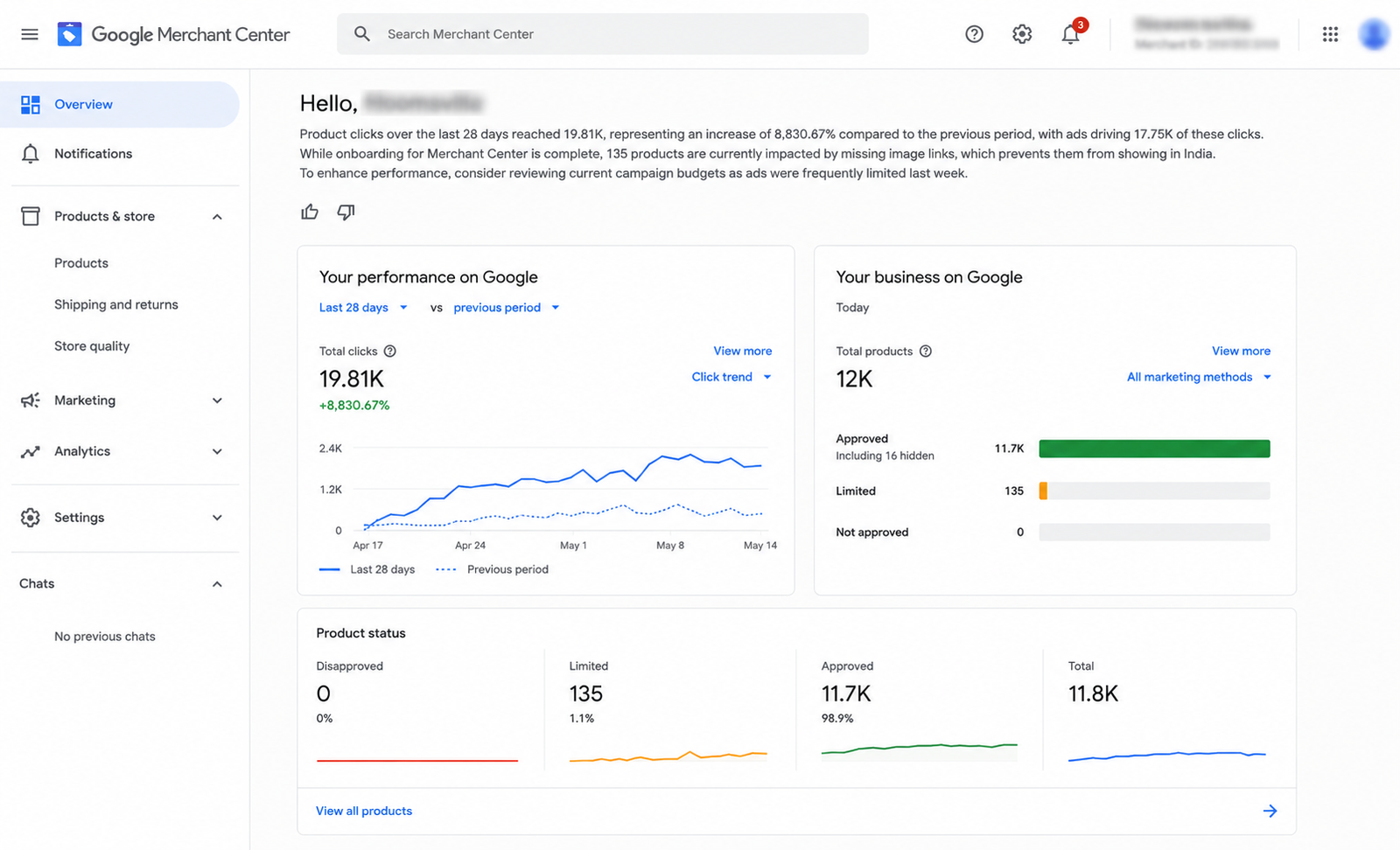
Task: Open Store quality
Action: (92, 346)
